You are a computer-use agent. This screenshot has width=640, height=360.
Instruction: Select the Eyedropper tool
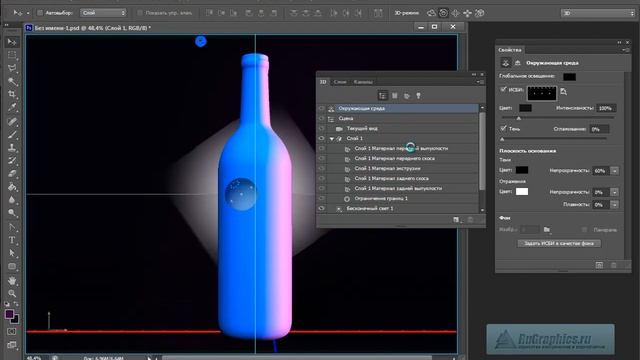[x=12, y=107]
